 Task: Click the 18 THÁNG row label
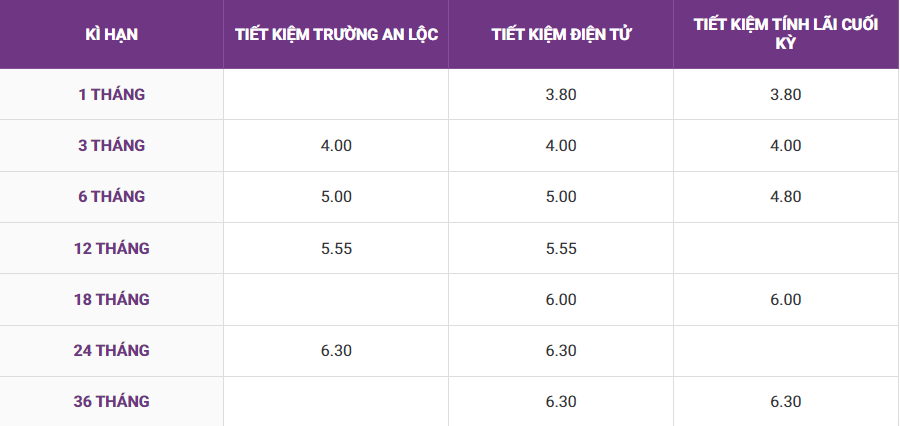[x=112, y=300]
